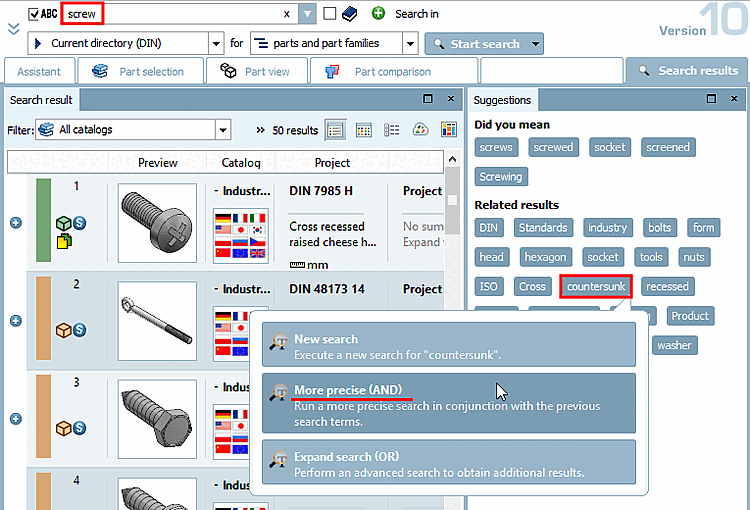Click the Project column header
Screen dimensions: 750x510
[332, 163]
